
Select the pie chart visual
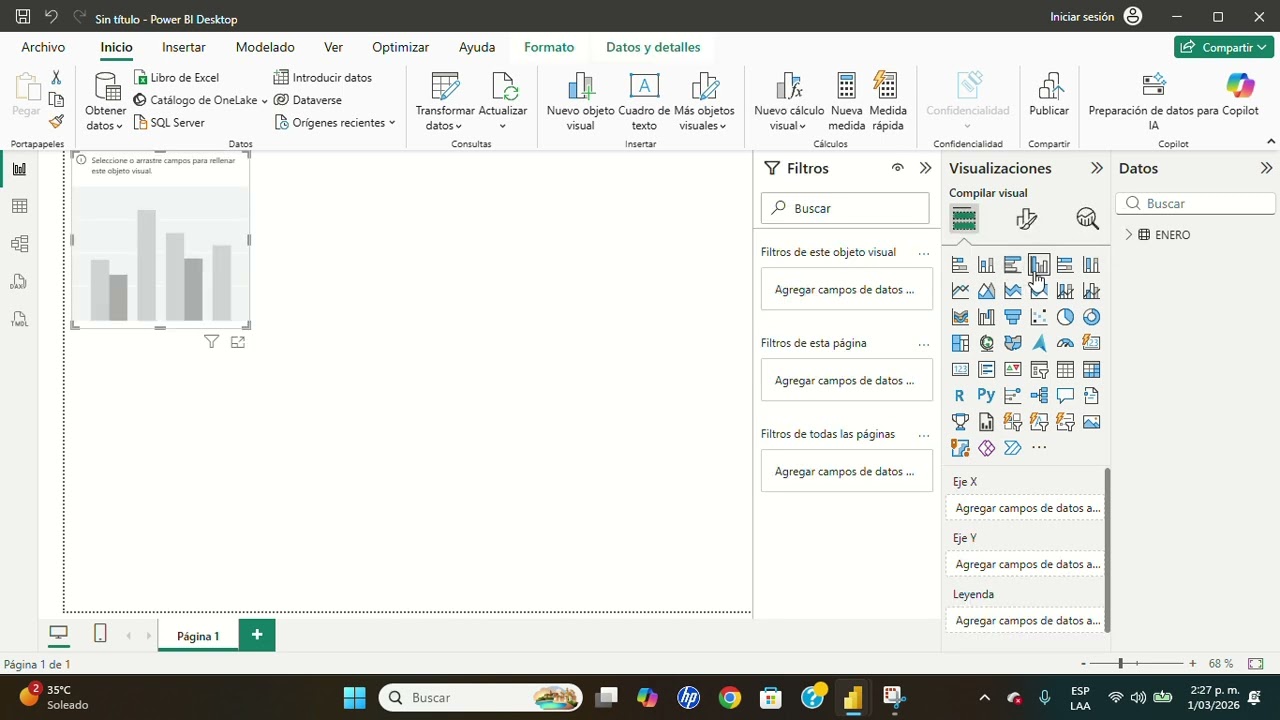(x=1065, y=317)
